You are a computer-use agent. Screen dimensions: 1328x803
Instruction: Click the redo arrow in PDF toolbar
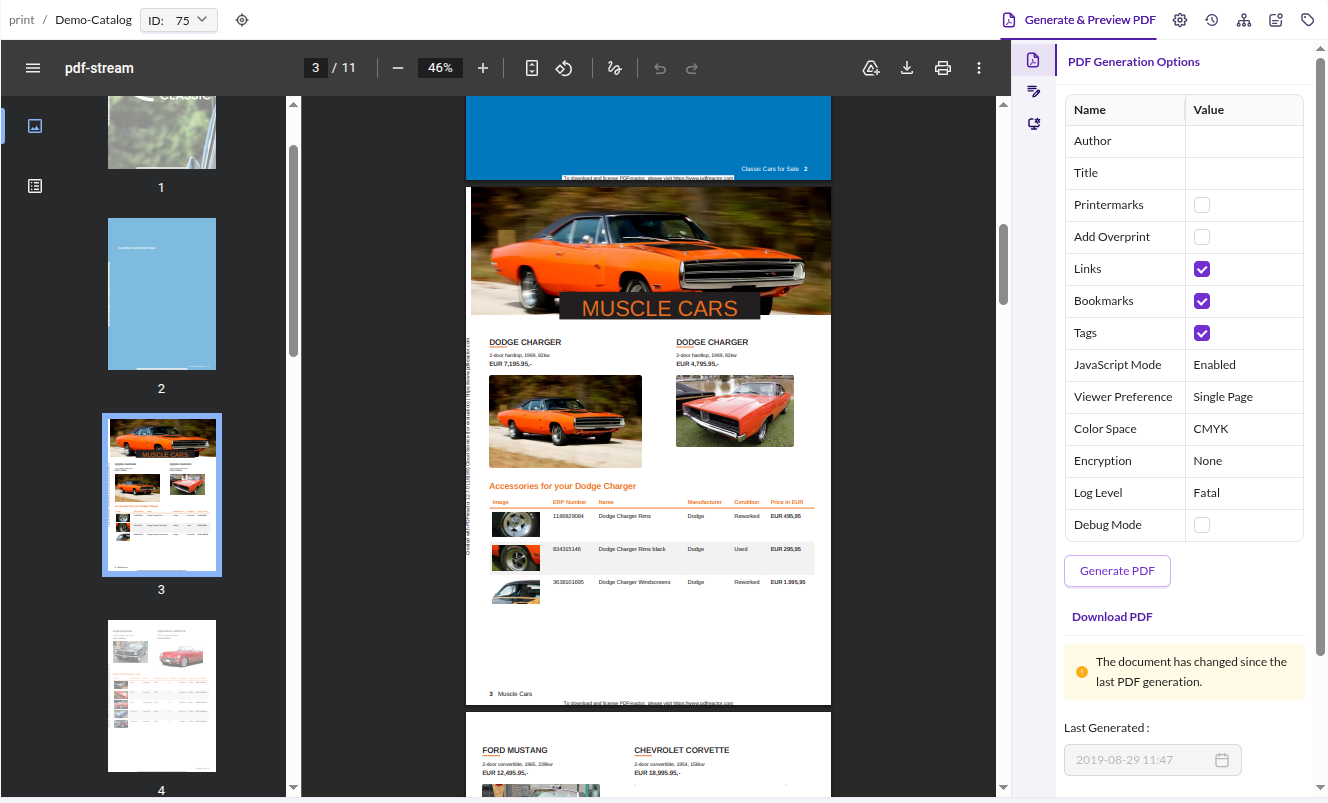[692, 68]
